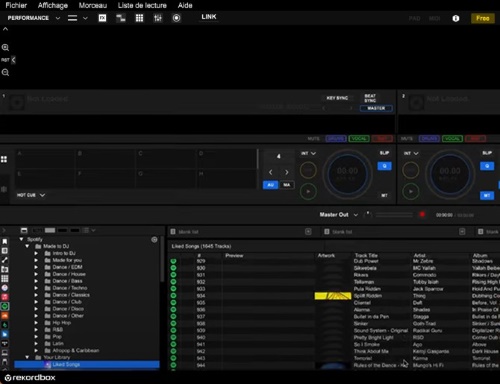Double the loop length with the right arrow
Image resolution: width=500 pixels, height=384 pixels.
287,172
